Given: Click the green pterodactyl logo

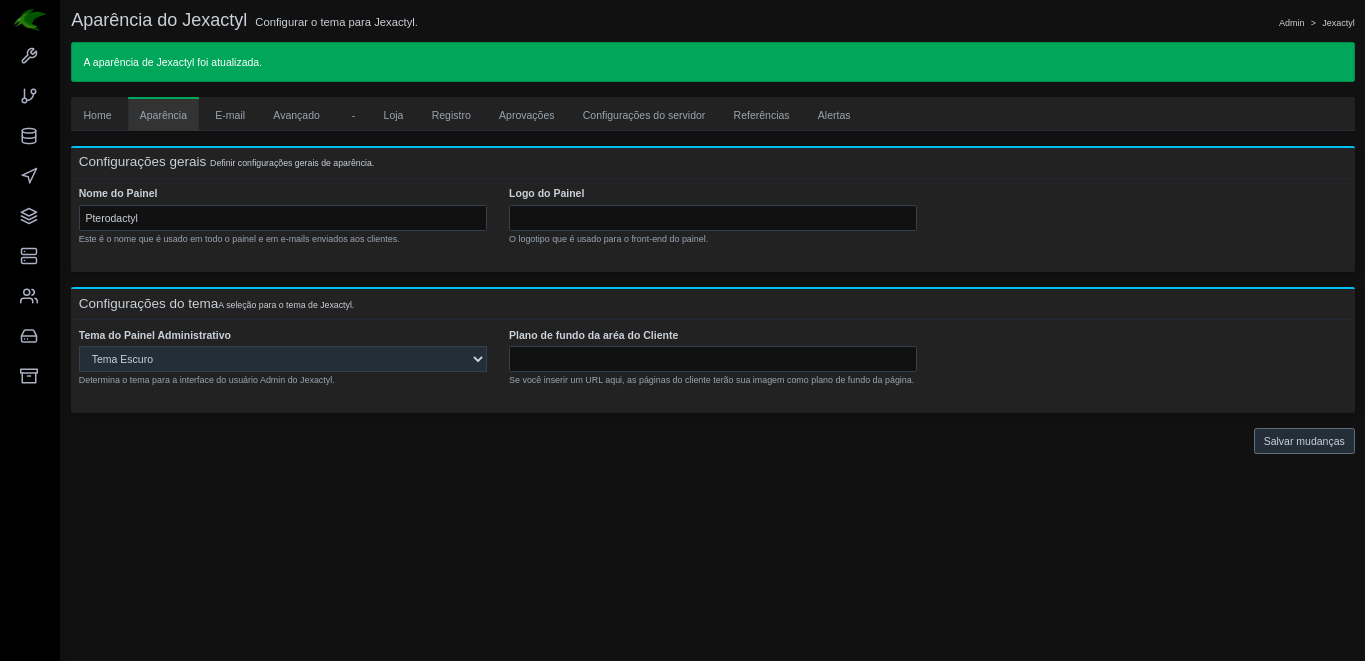Looking at the screenshot, I should [x=30, y=19].
